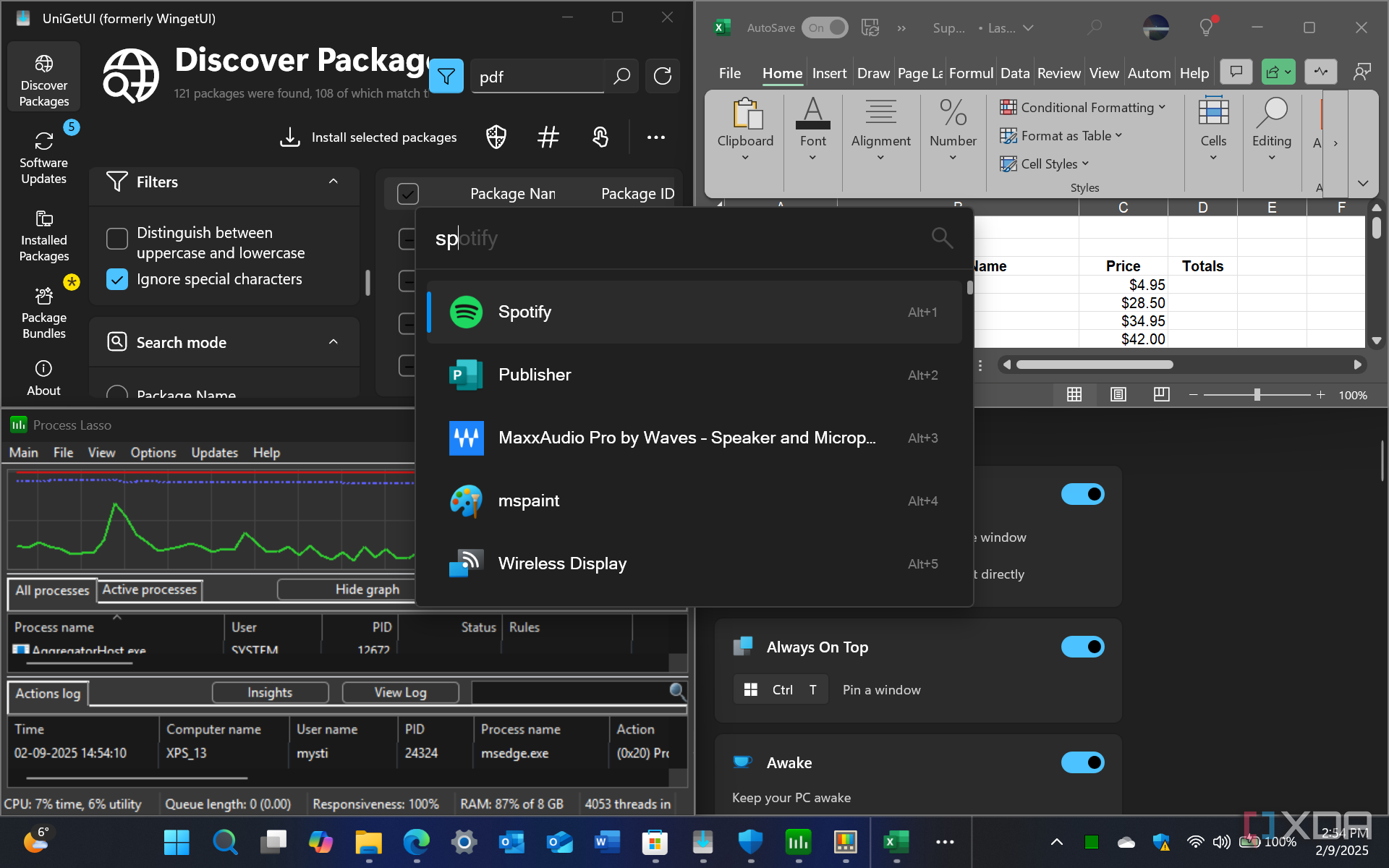1389x868 pixels.
Task: Open the View Log in Process Lasso
Action: pos(399,692)
